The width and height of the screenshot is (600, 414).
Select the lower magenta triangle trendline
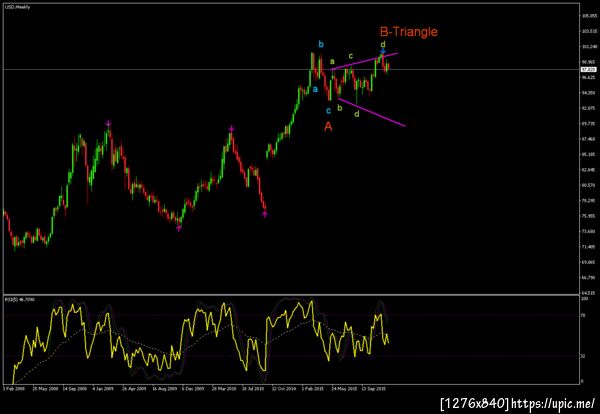tap(371, 112)
